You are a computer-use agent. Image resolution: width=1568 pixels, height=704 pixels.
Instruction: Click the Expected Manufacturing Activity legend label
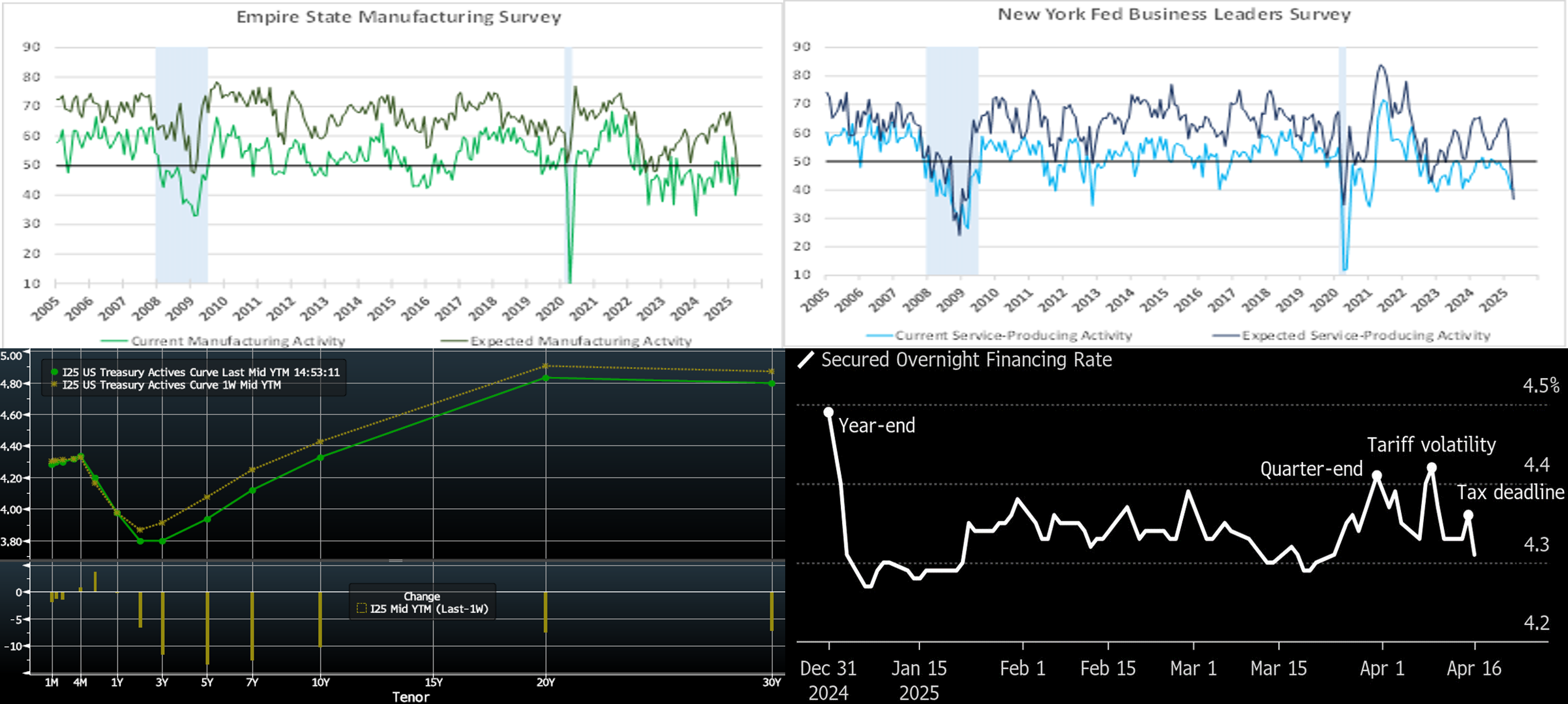click(x=581, y=341)
